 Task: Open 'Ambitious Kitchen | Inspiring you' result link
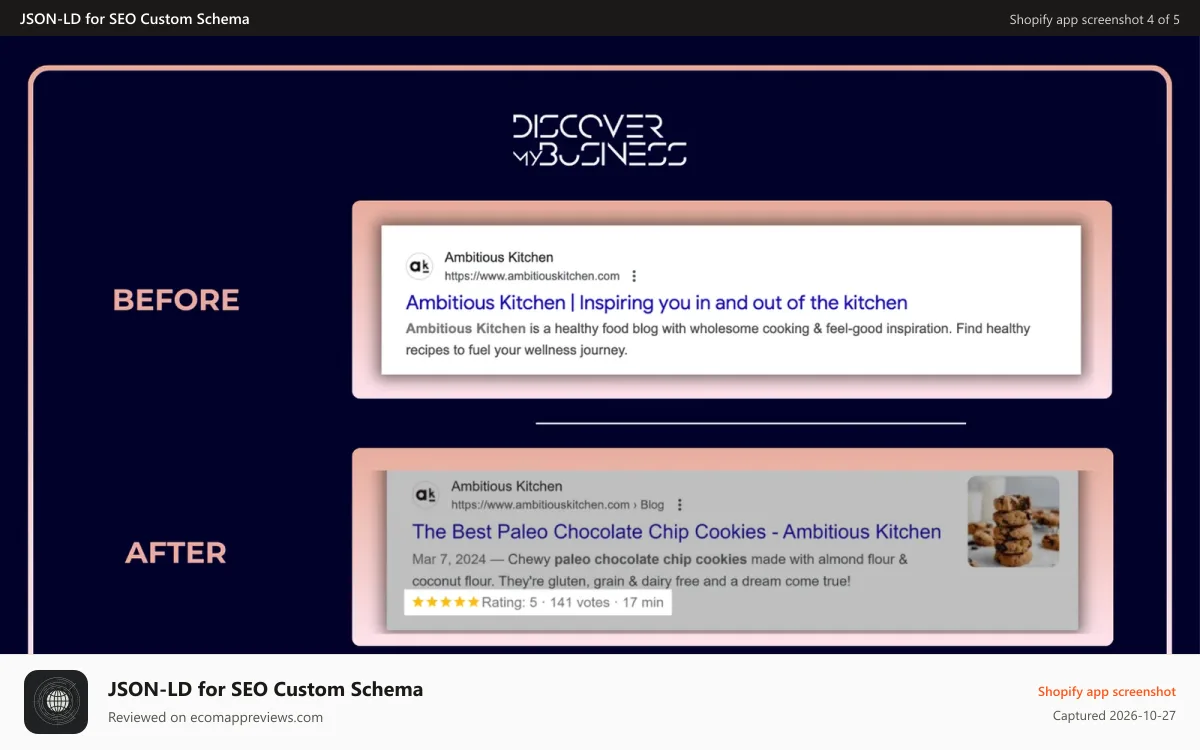coord(656,302)
